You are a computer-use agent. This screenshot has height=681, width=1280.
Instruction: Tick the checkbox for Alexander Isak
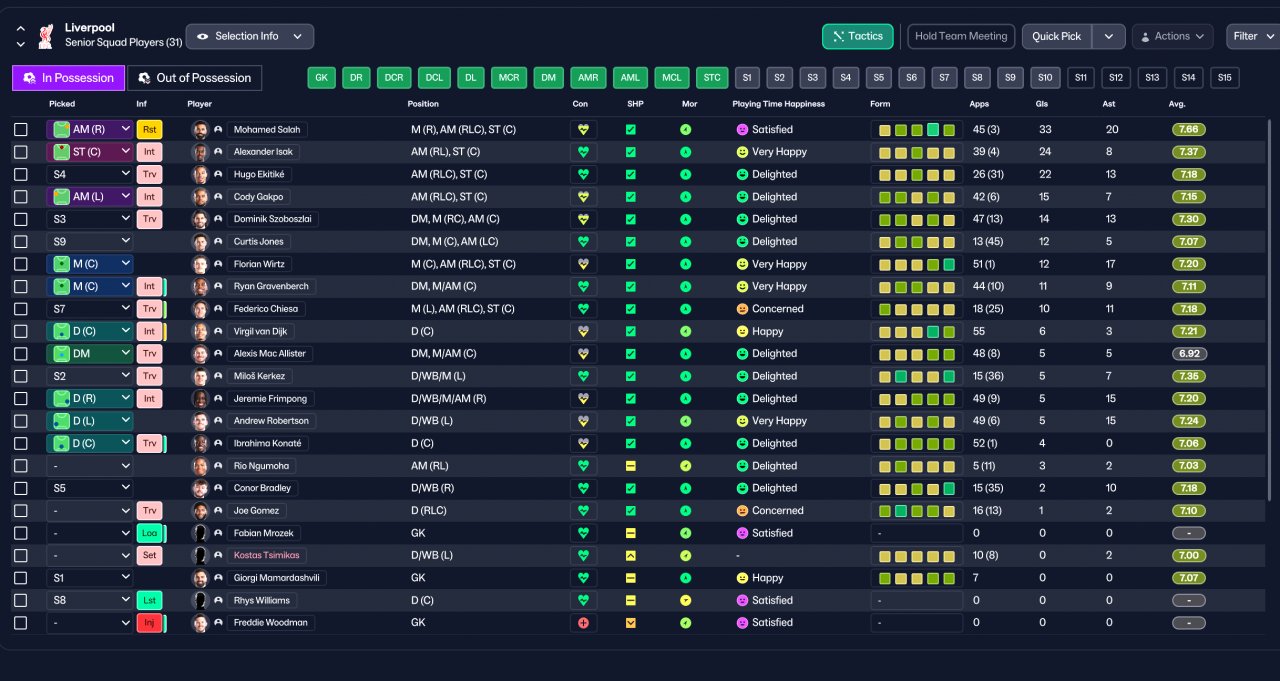point(21,152)
